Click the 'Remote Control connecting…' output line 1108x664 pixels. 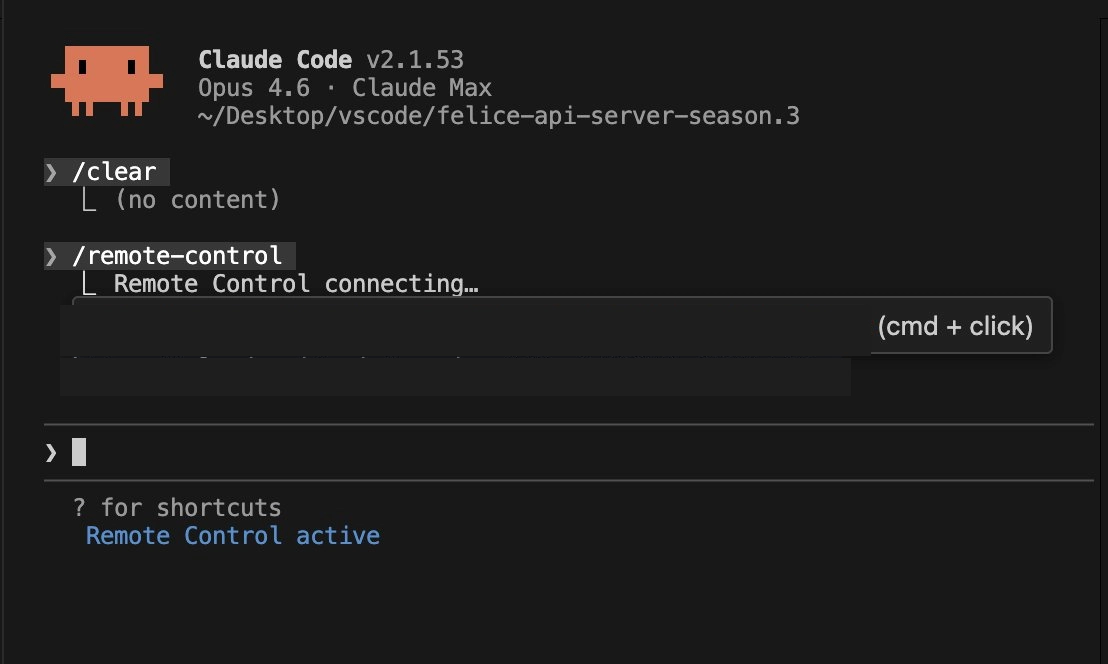click(x=296, y=284)
